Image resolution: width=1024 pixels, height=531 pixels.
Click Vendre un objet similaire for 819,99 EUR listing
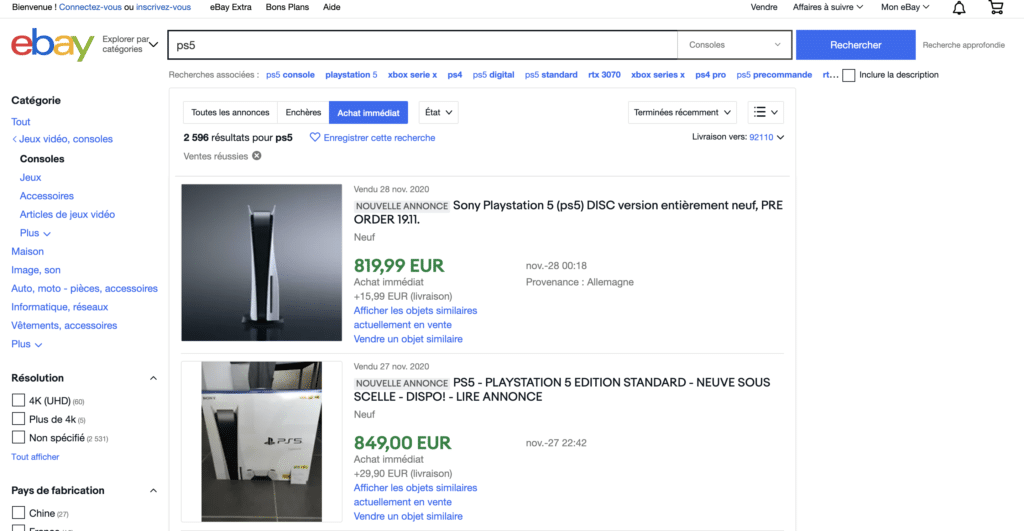[x=408, y=339]
